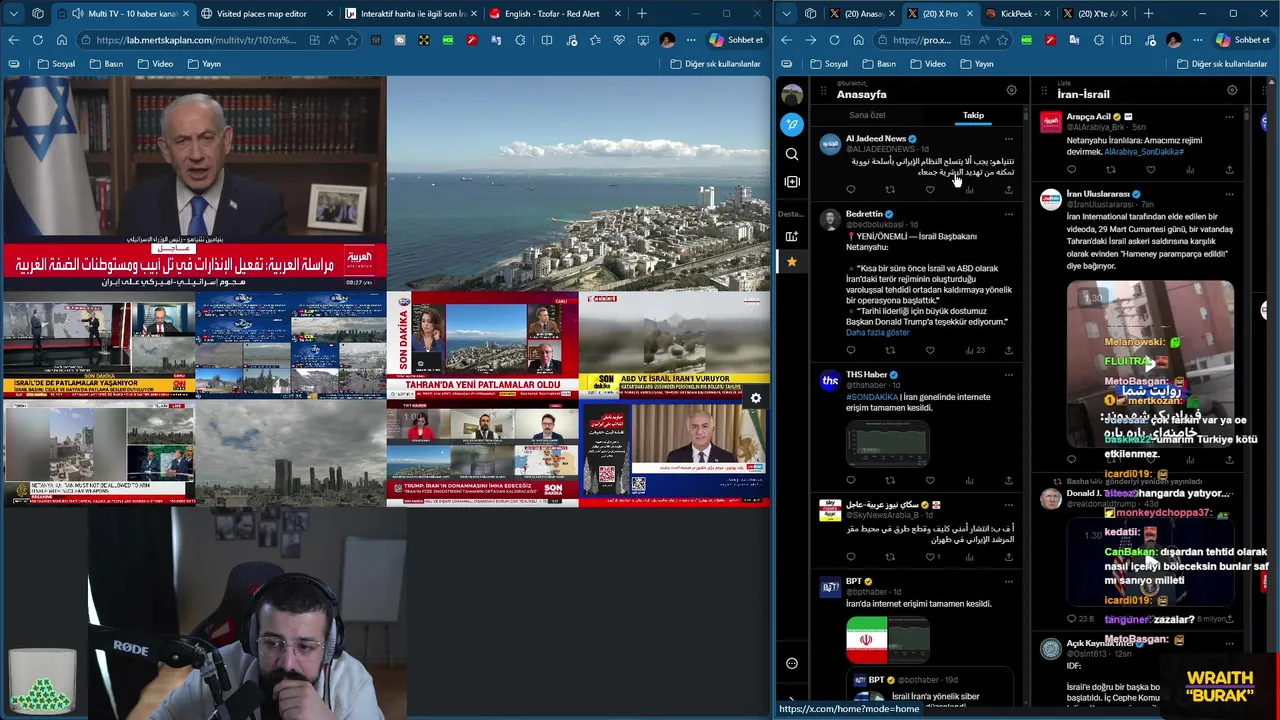Open more options on Bedrettin post
Image resolution: width=1280 pixels, height=720 pixels.
point(1008,214)
